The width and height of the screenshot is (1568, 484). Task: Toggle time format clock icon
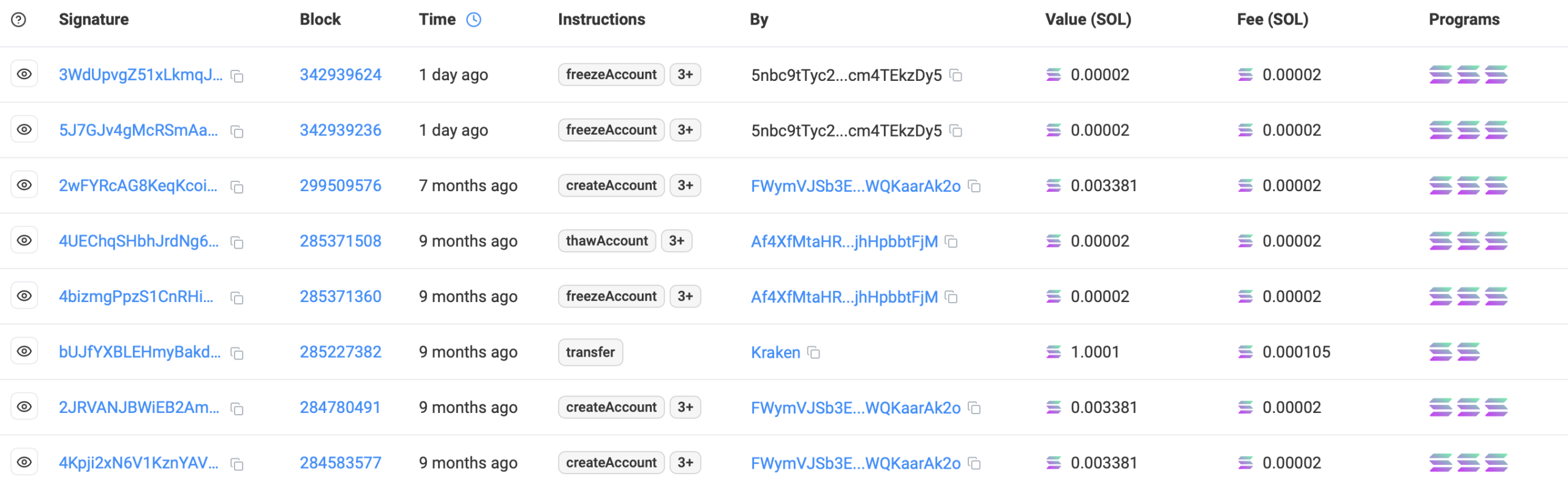473,20
